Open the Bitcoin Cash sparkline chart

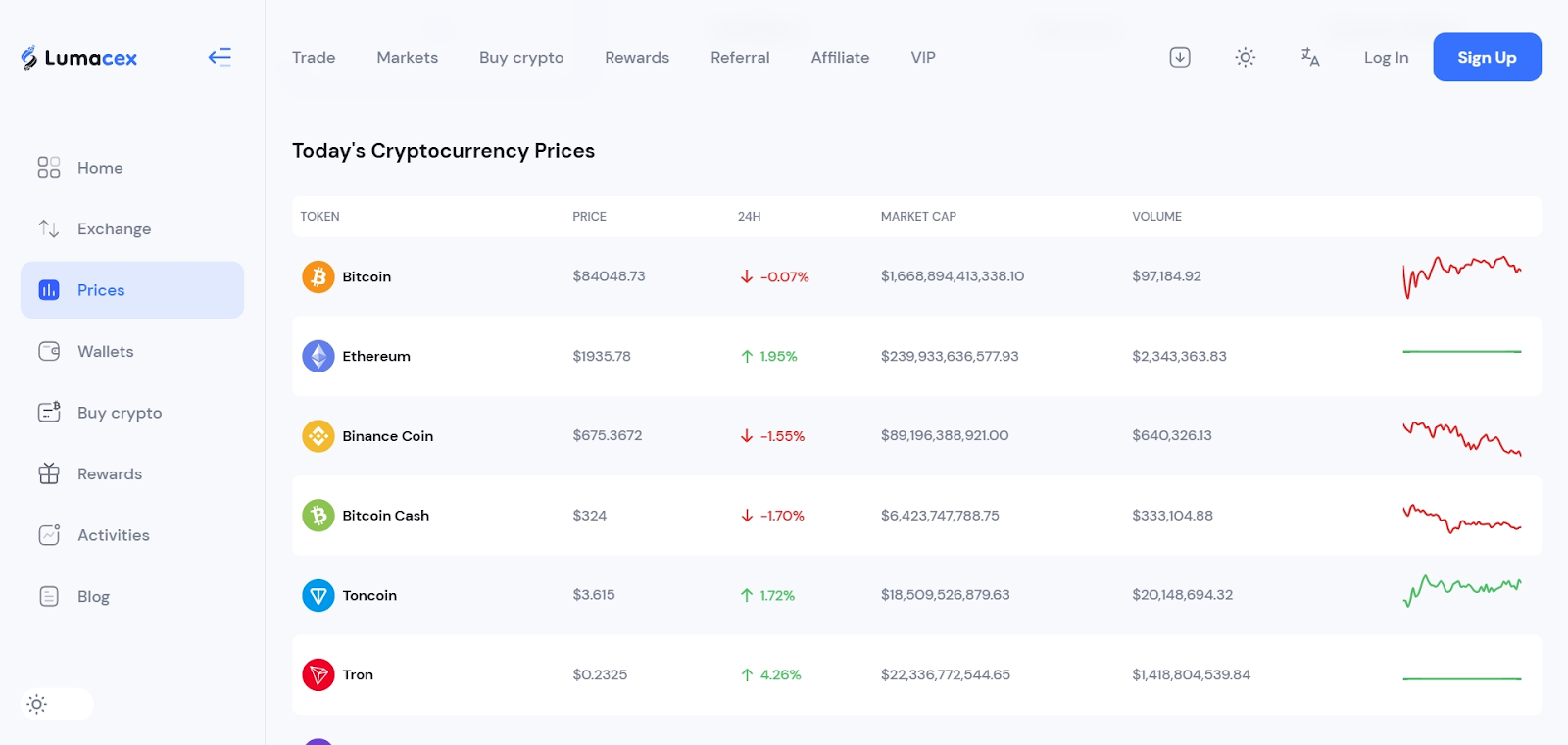point(1461,519)
